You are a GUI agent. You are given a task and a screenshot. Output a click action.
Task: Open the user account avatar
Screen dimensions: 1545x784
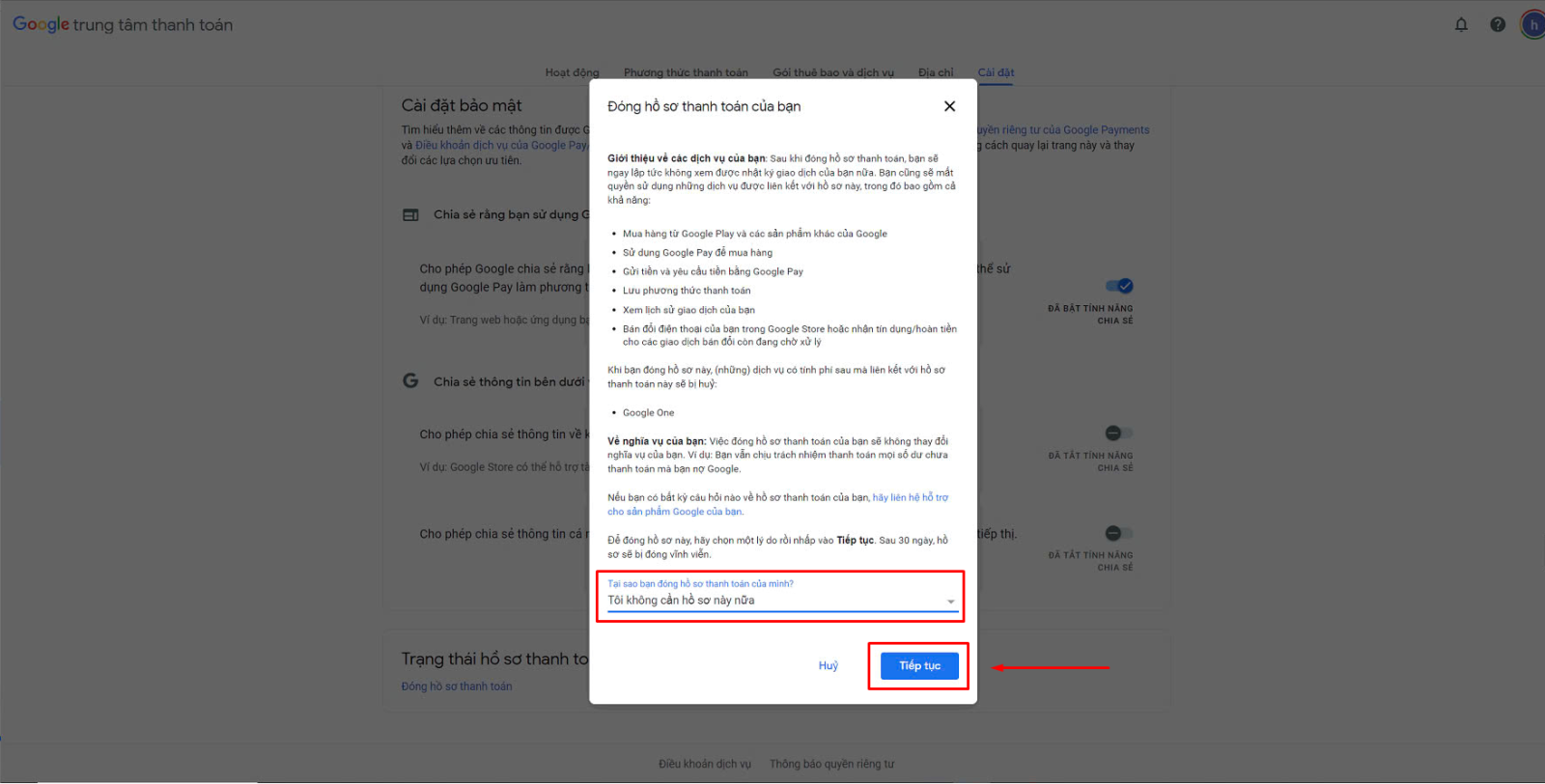pos(1532,25)
